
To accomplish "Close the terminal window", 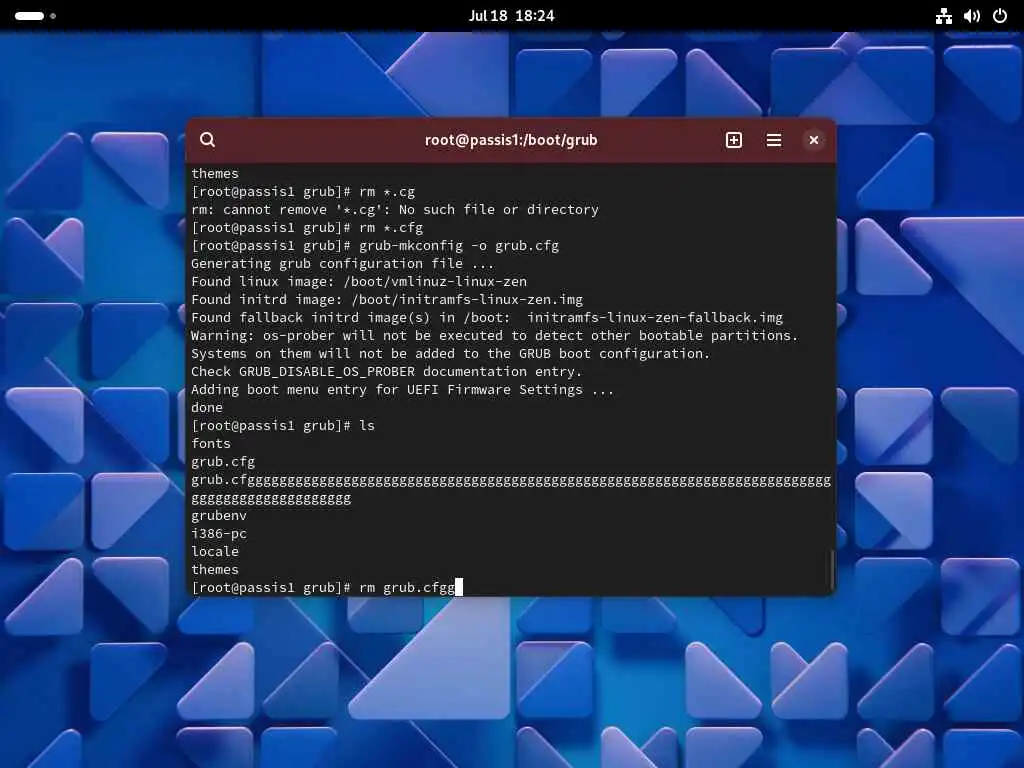I will (x=814, y=140).
